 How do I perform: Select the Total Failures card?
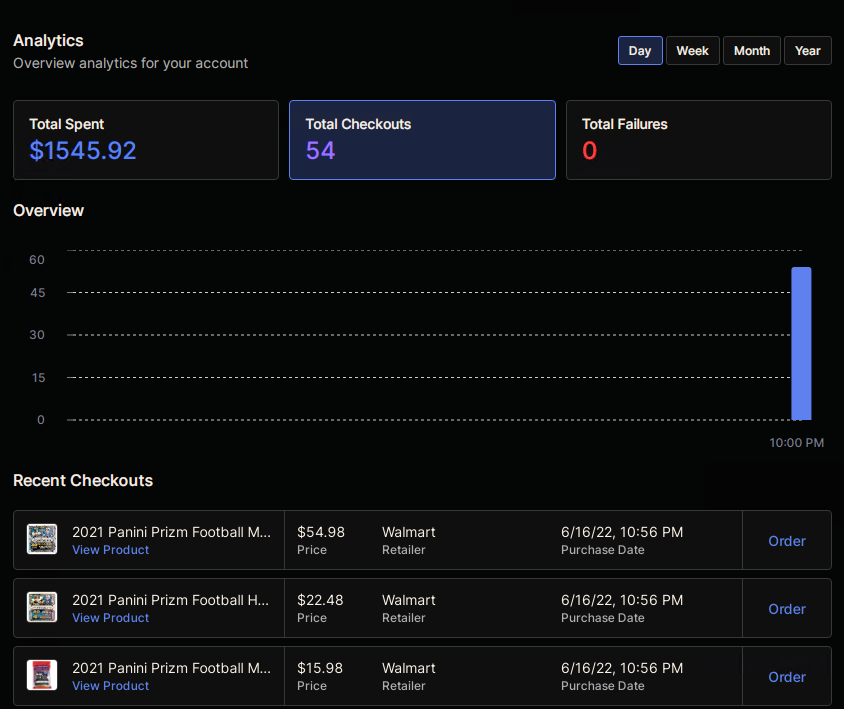699,140
